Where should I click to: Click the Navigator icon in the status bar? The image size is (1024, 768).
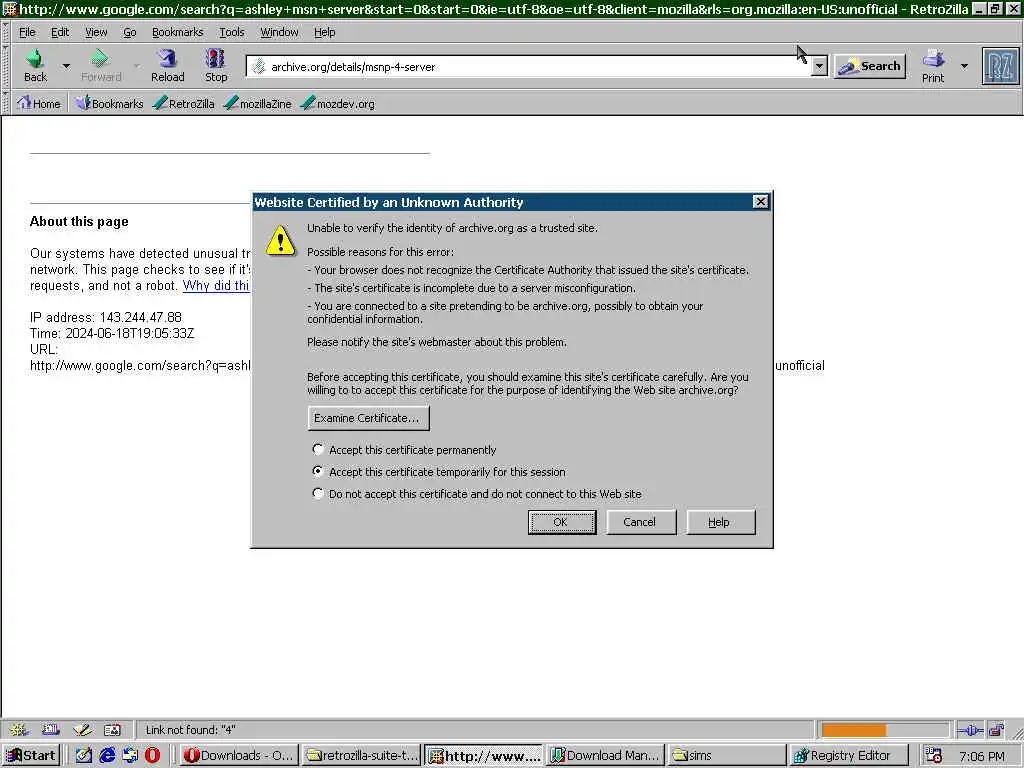coord(18,730)
